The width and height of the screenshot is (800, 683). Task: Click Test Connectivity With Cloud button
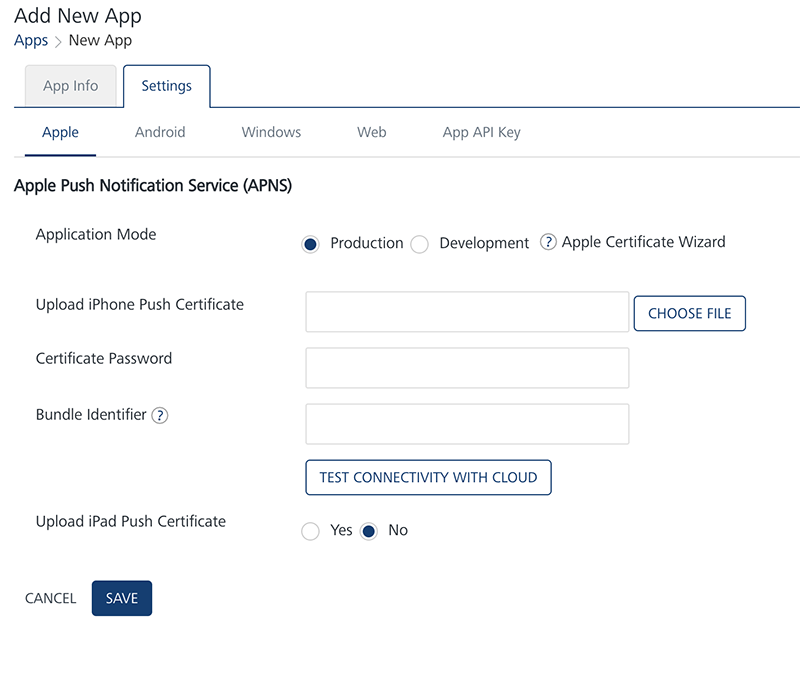coord(428,478)
